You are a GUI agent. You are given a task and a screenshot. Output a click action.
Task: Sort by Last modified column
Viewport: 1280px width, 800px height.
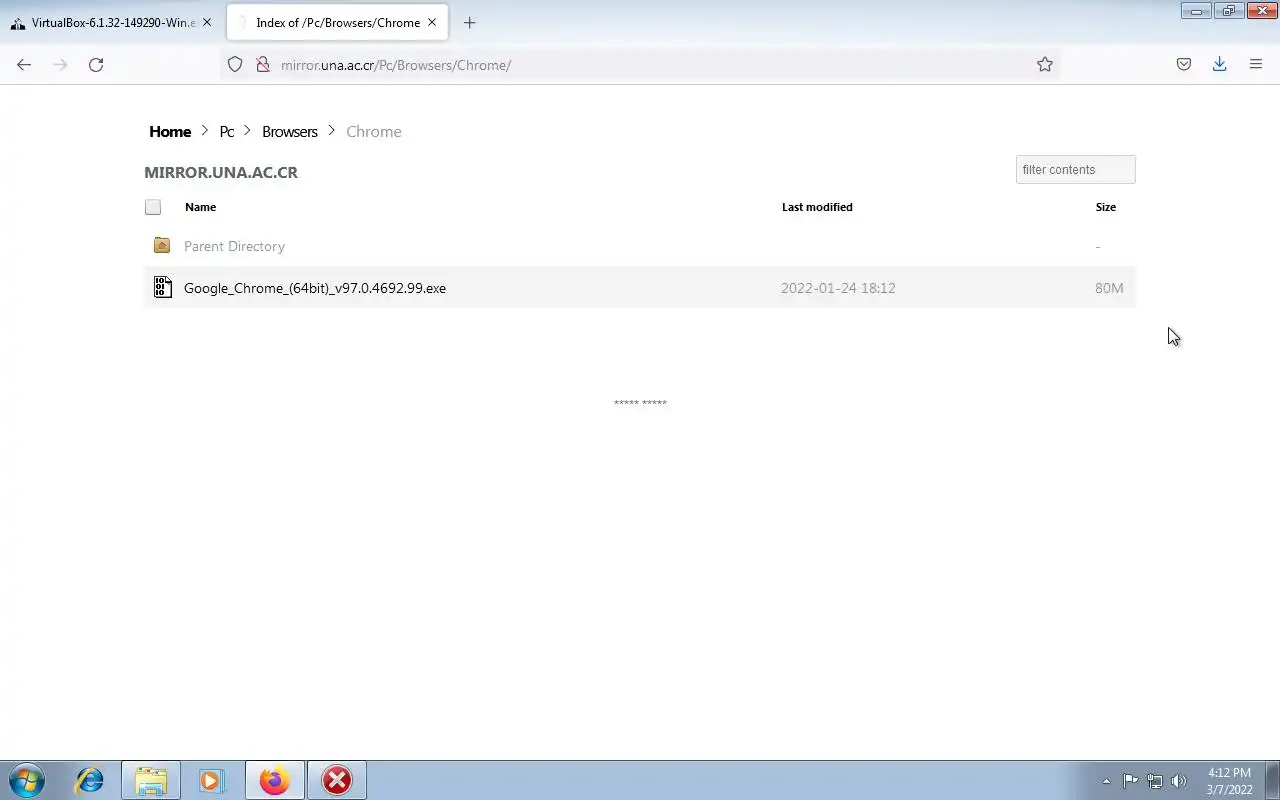(817, 207)
